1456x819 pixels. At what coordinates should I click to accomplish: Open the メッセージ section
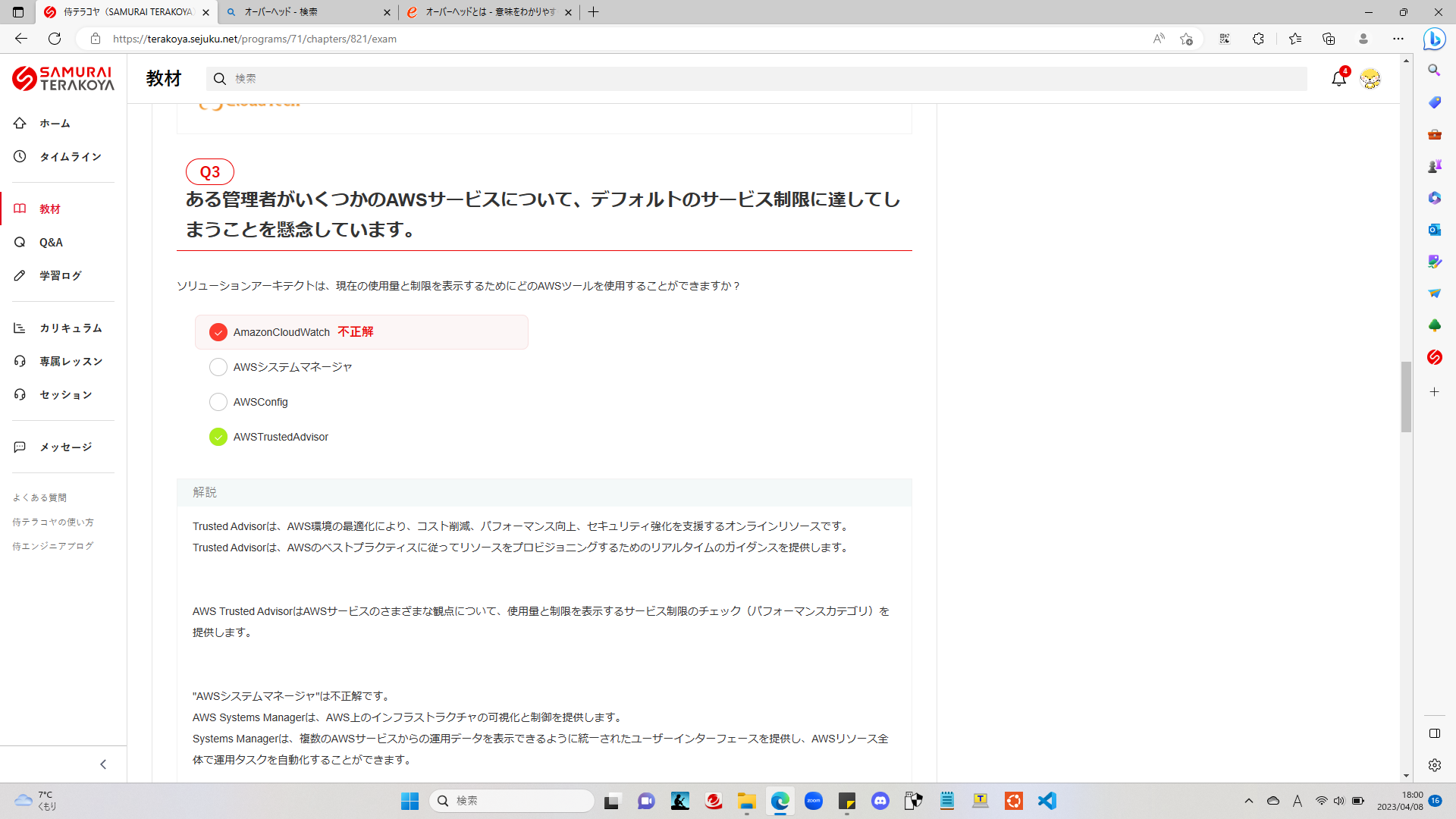coord(64,447)
